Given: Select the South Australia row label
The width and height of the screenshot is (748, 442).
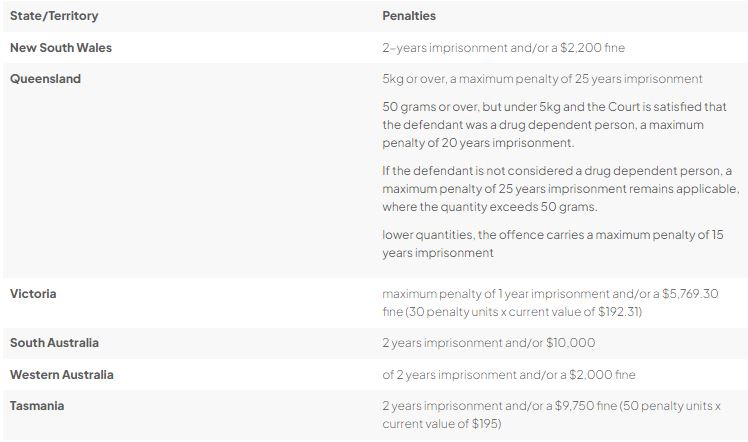Looking at the screenshot, I should point(54,342).
